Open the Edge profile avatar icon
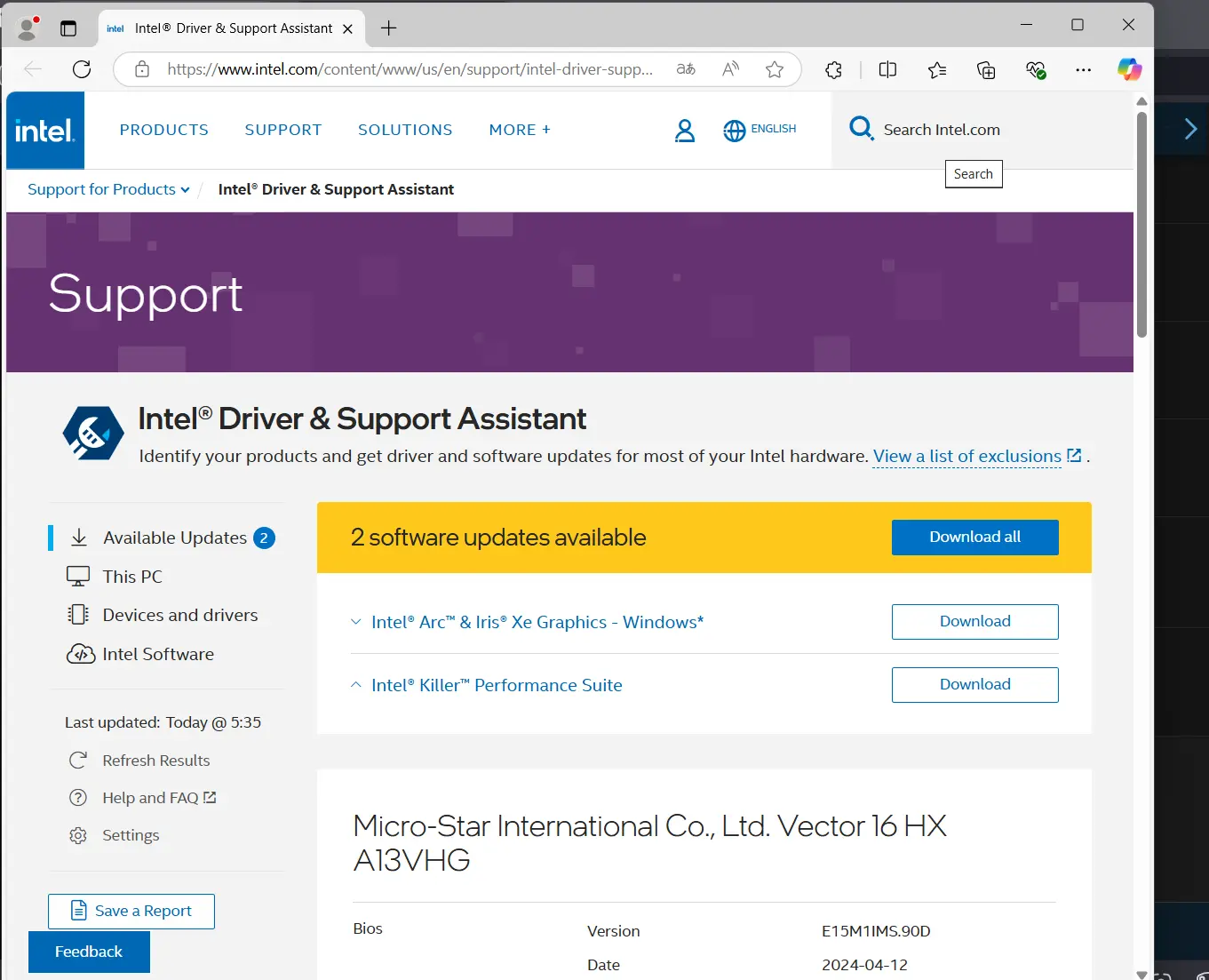1209x980 pixels. click(28, 28)
